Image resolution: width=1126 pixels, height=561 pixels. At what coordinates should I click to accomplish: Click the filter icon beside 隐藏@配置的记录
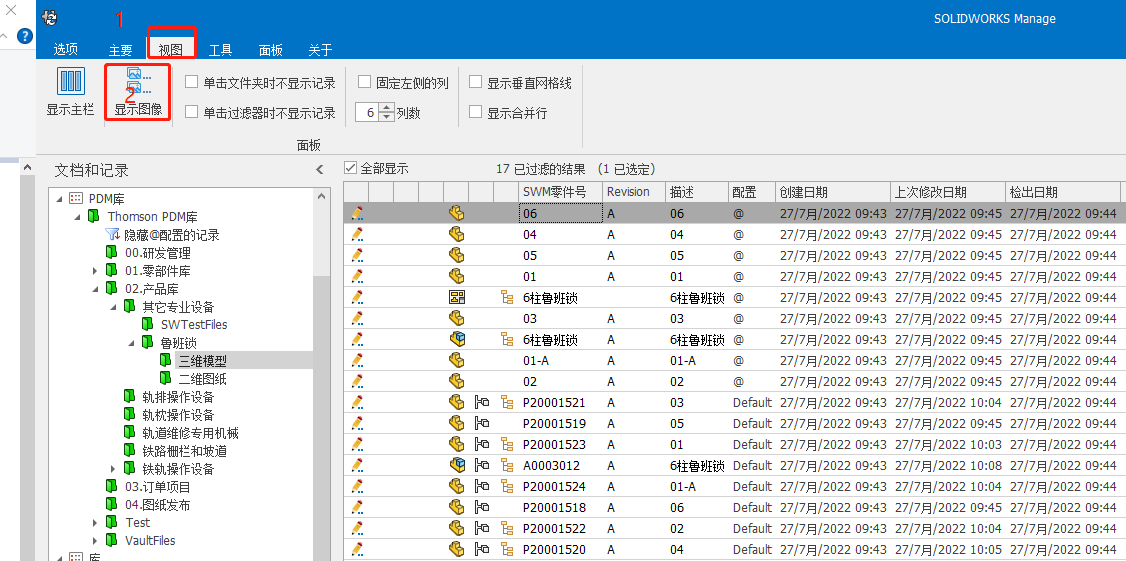point(112,235)
